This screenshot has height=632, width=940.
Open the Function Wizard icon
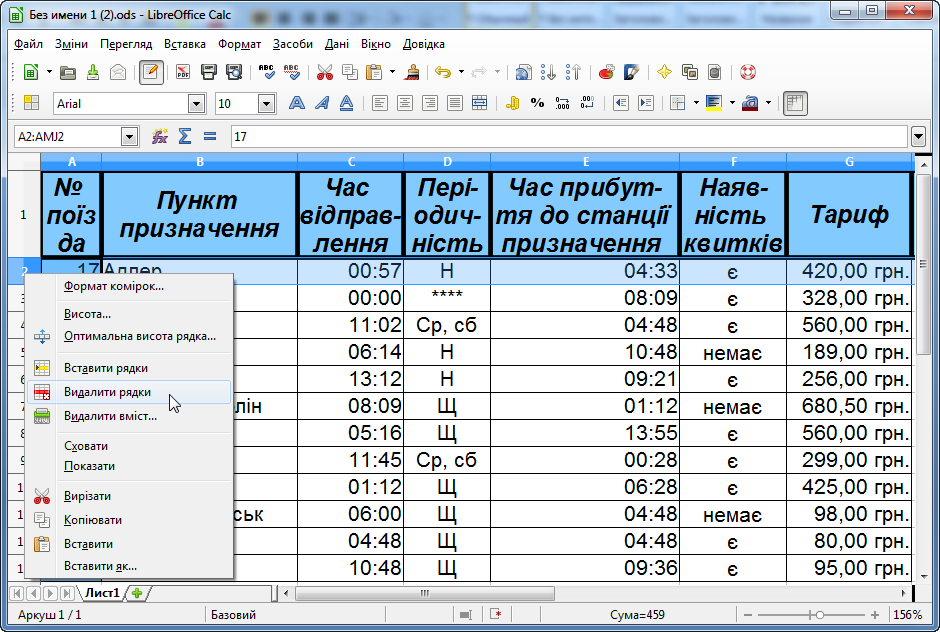[x=159, y=137]
